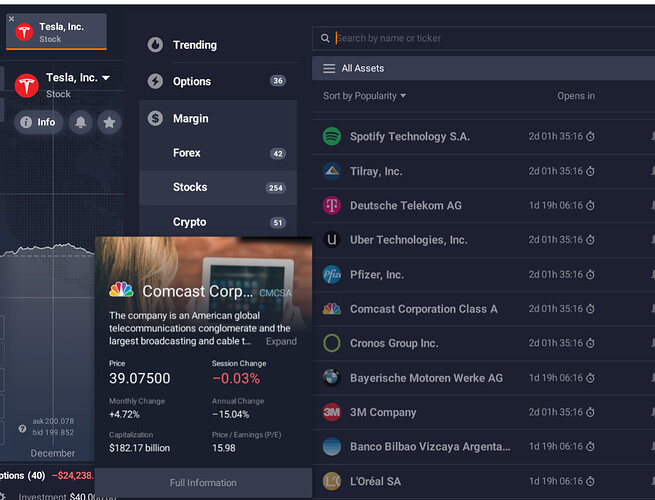Image resolution: width=655 pixels, height=500 pixels.
Task: Select Forex under Margin
Action: click(218, 153)
